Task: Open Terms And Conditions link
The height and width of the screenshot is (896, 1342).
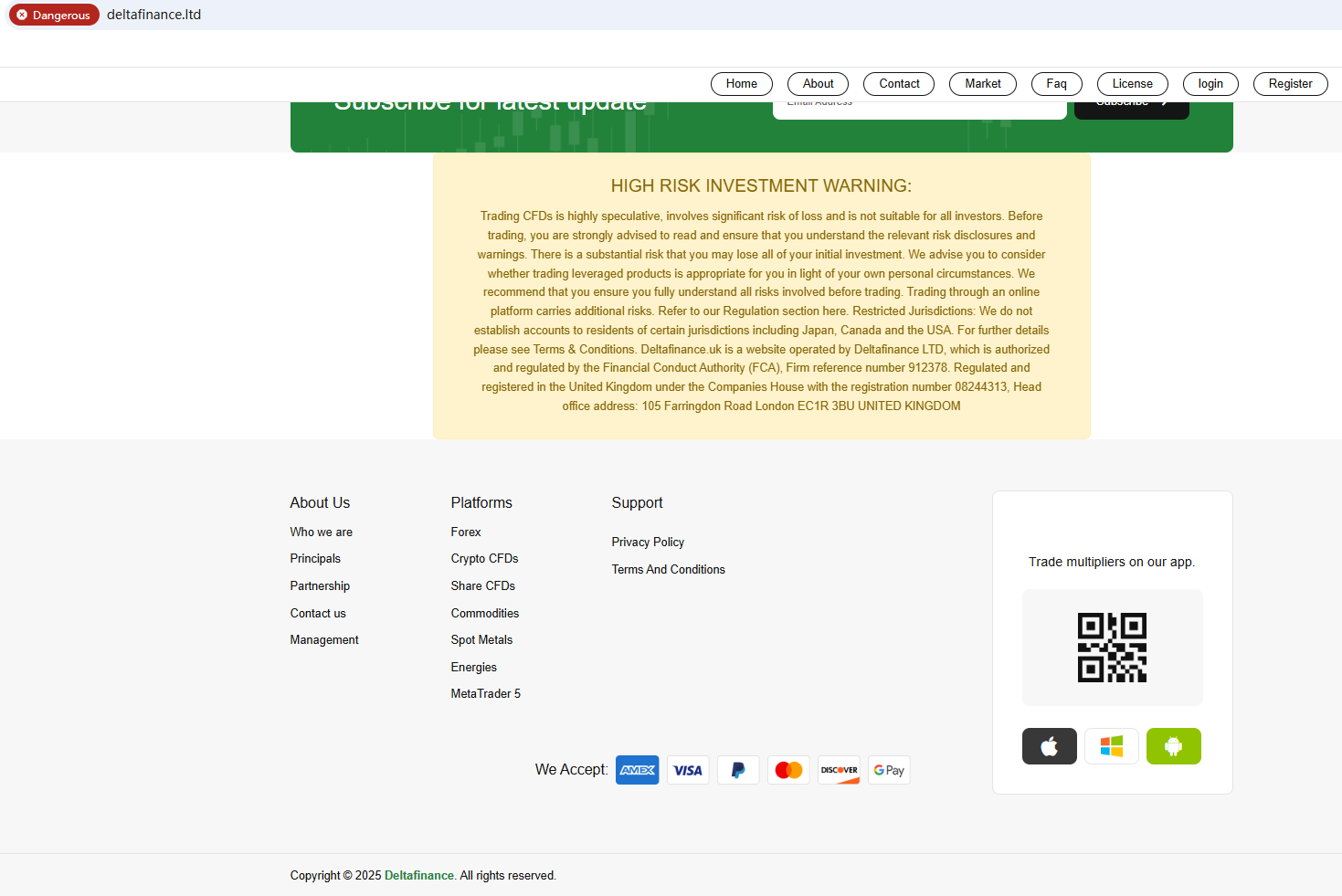Action: 668,569
